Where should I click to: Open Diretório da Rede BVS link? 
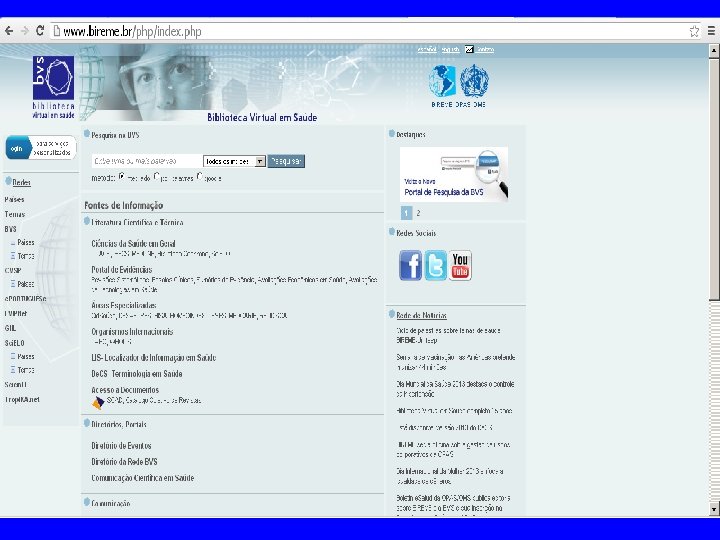[124, 461]
